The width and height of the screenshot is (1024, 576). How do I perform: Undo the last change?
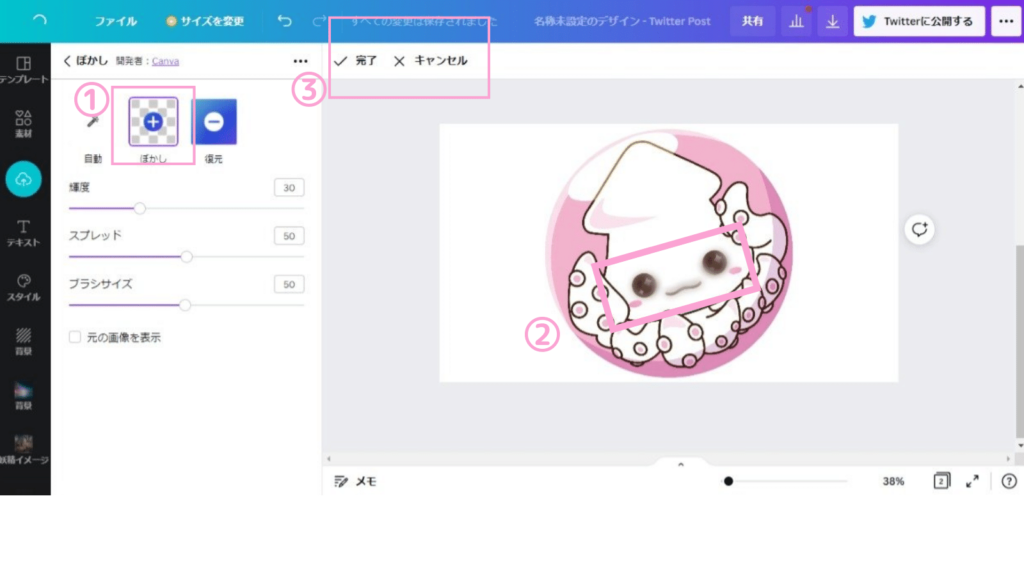(x=284, y=21)
